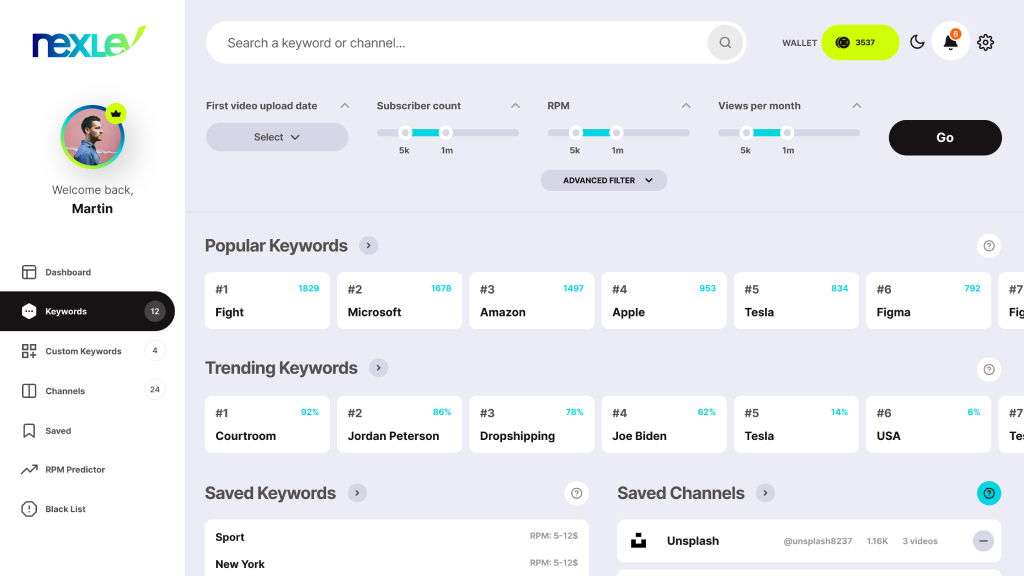Open the First video upload date dropdown
This screenshot has height=576, width=1024.
(277, 137)
